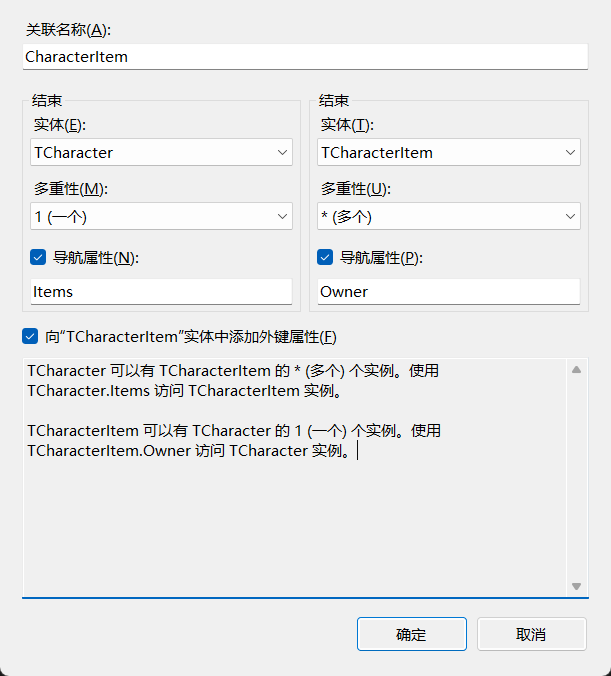The width and height of the screenshot is (611, 676).
Task: Click the Owner navigation property field
Action: (x=448, y=292)
